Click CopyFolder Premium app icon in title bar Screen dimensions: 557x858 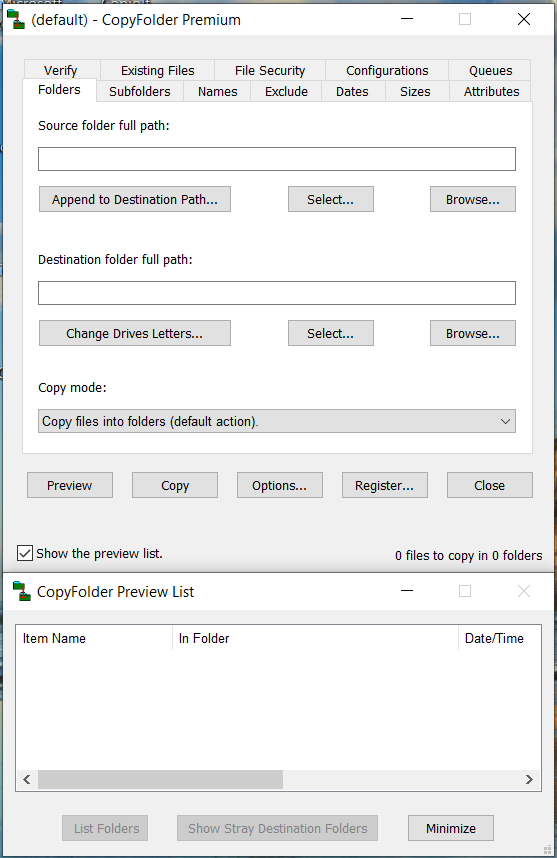pos(16,20)
